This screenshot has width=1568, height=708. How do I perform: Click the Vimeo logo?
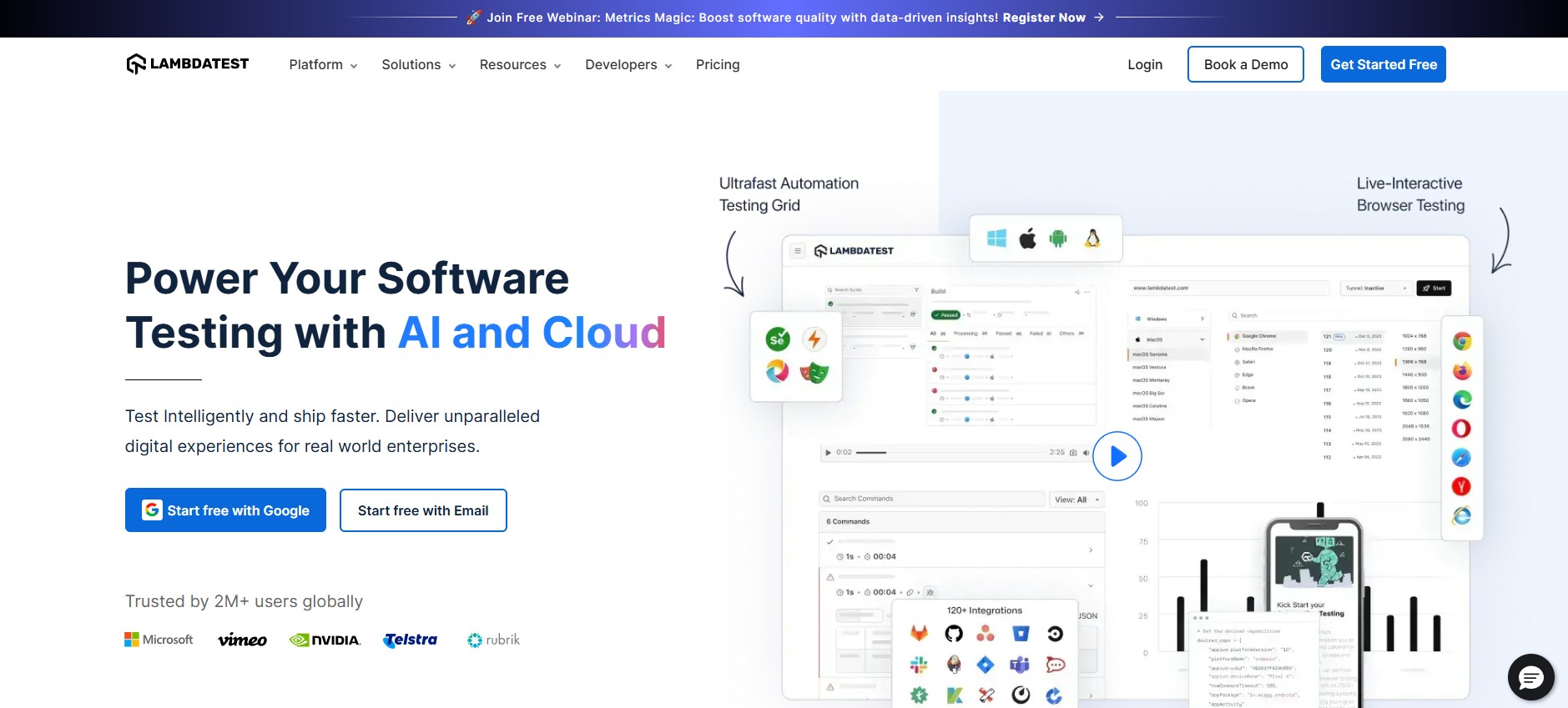242,640
